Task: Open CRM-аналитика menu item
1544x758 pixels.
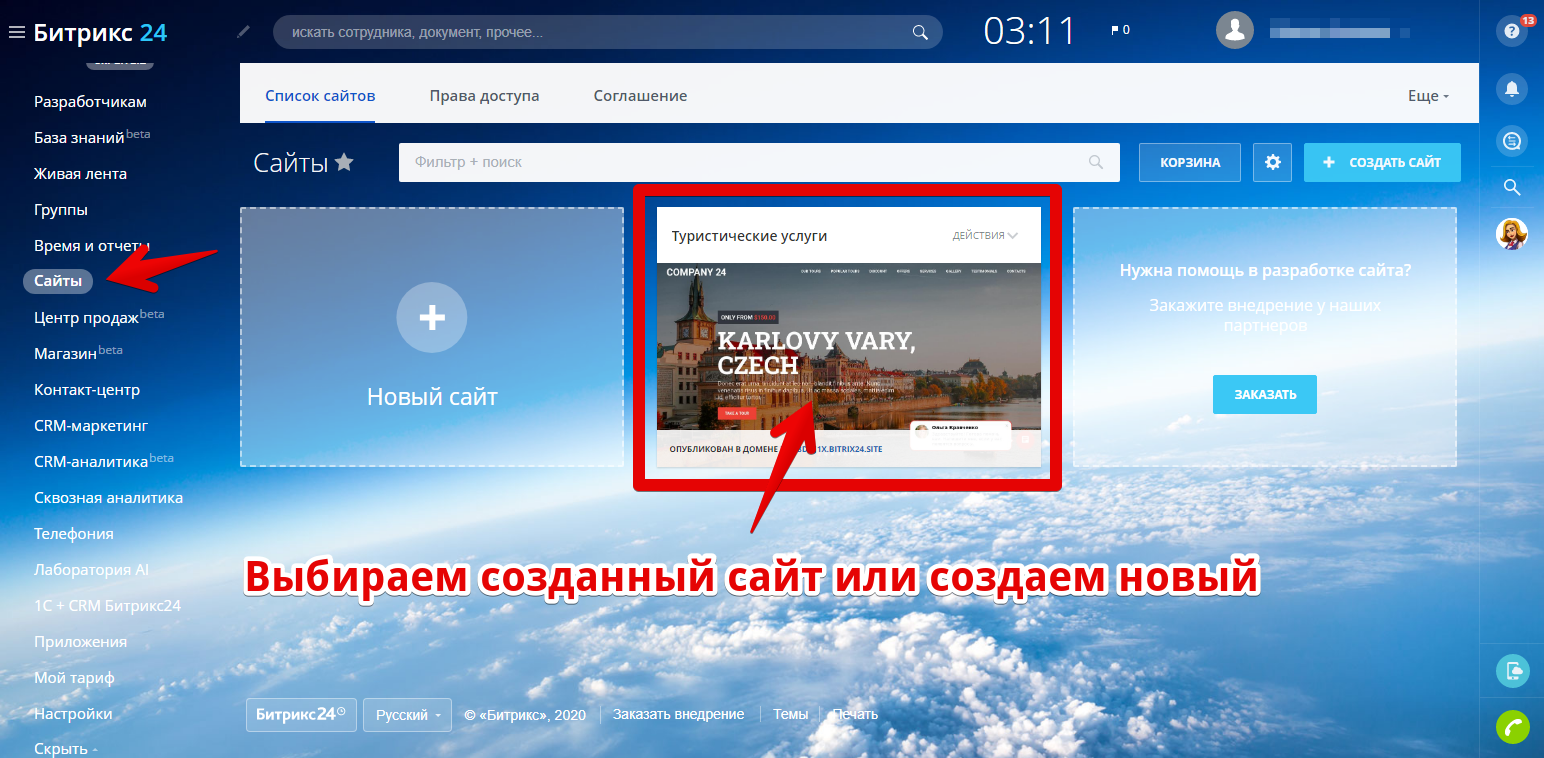Action: click(91, 462)
